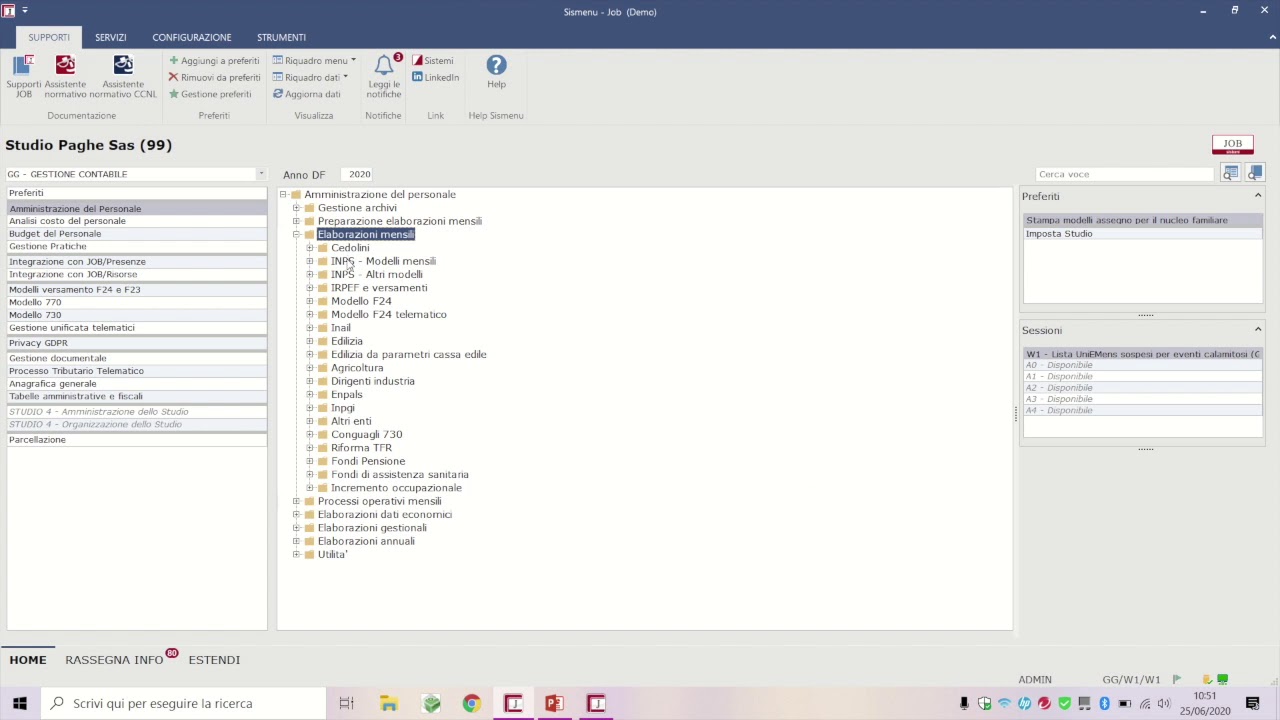
Task: Expand Preparazione elaborazioni mensili node
Action: (x=296, y=221)
